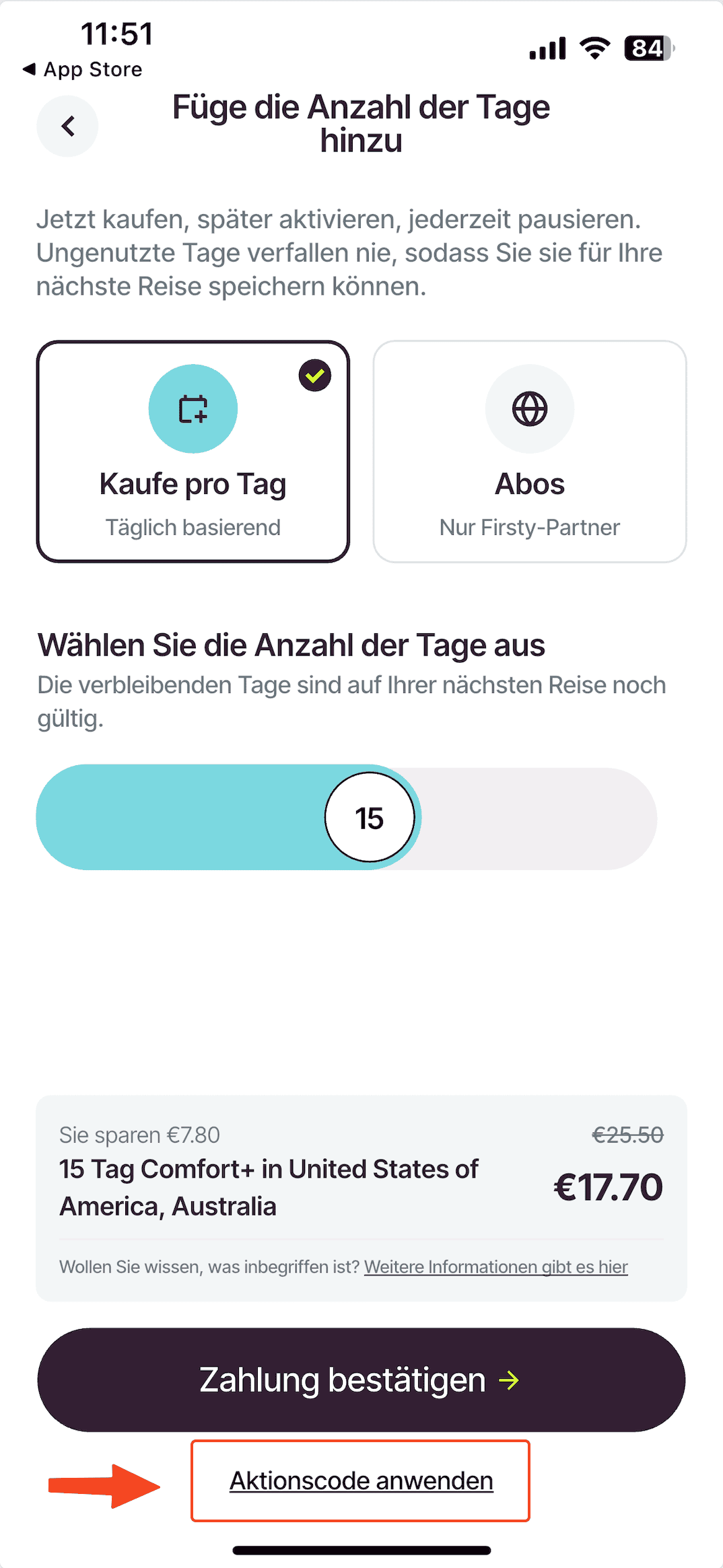
Task: Open "Weitere Informationen gibt es hier" link
Action: coord(496,1267)
